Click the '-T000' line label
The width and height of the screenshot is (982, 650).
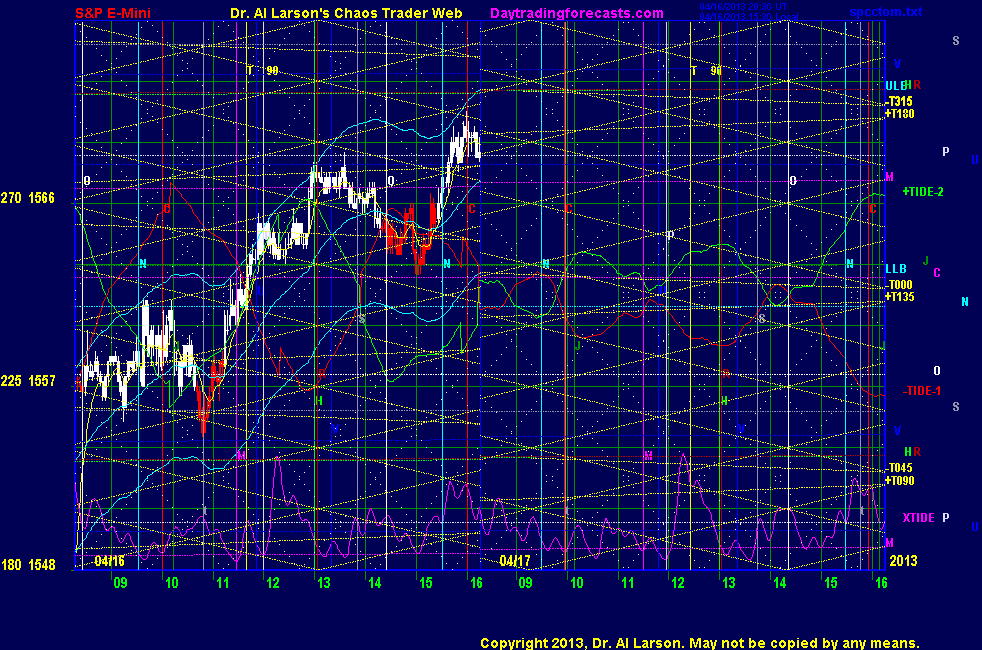(x=899, y=285)
